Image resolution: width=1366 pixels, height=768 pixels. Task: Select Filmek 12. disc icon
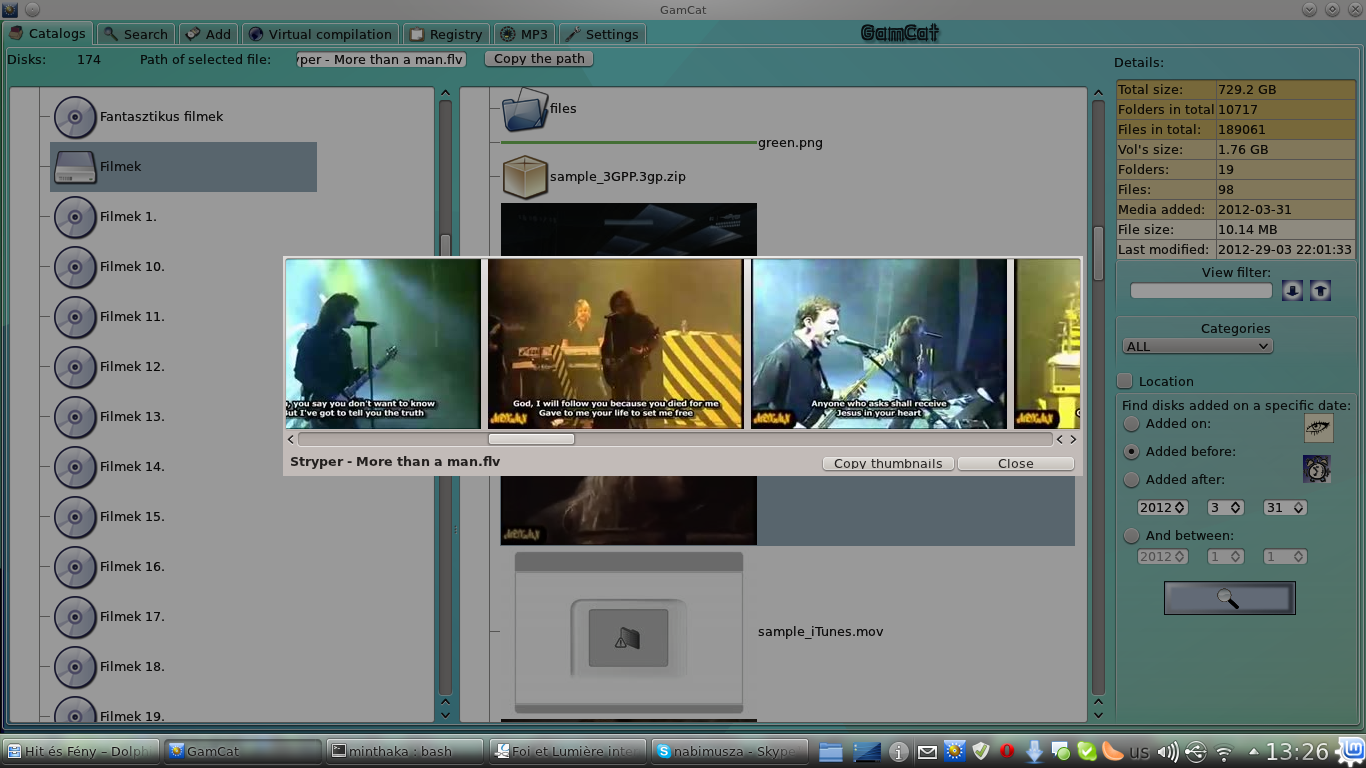pos(75,367)
